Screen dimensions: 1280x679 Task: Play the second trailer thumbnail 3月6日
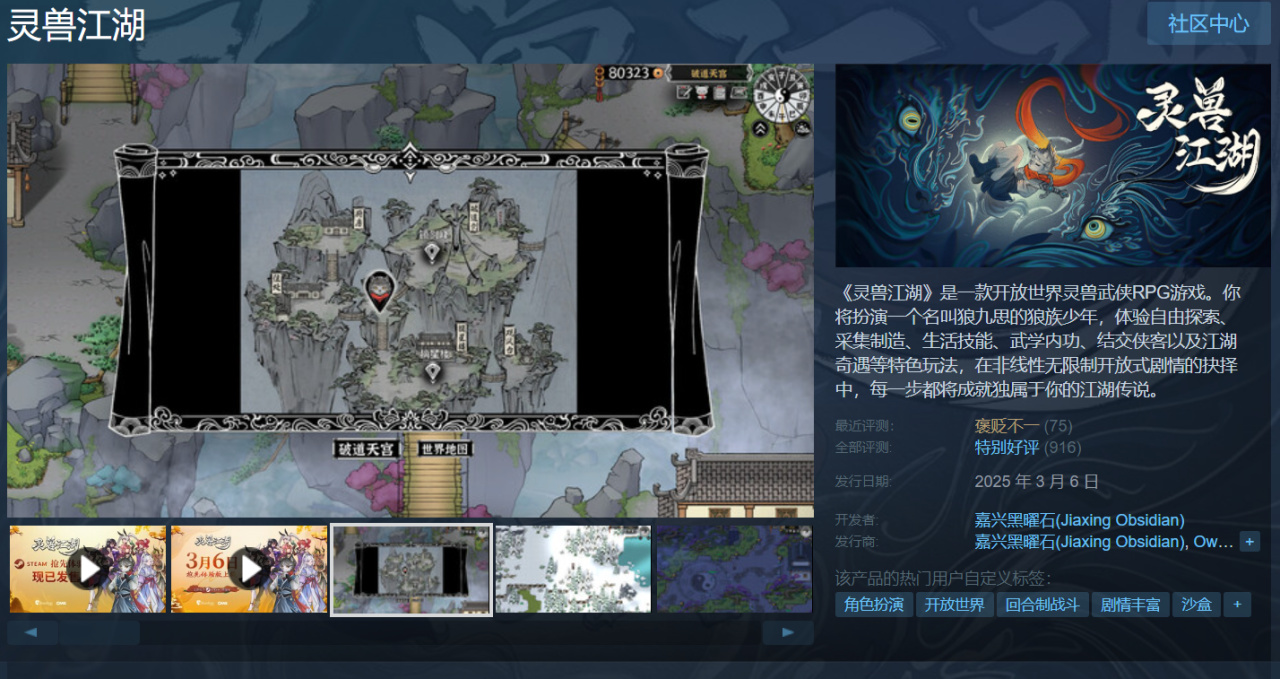(249, 569)
